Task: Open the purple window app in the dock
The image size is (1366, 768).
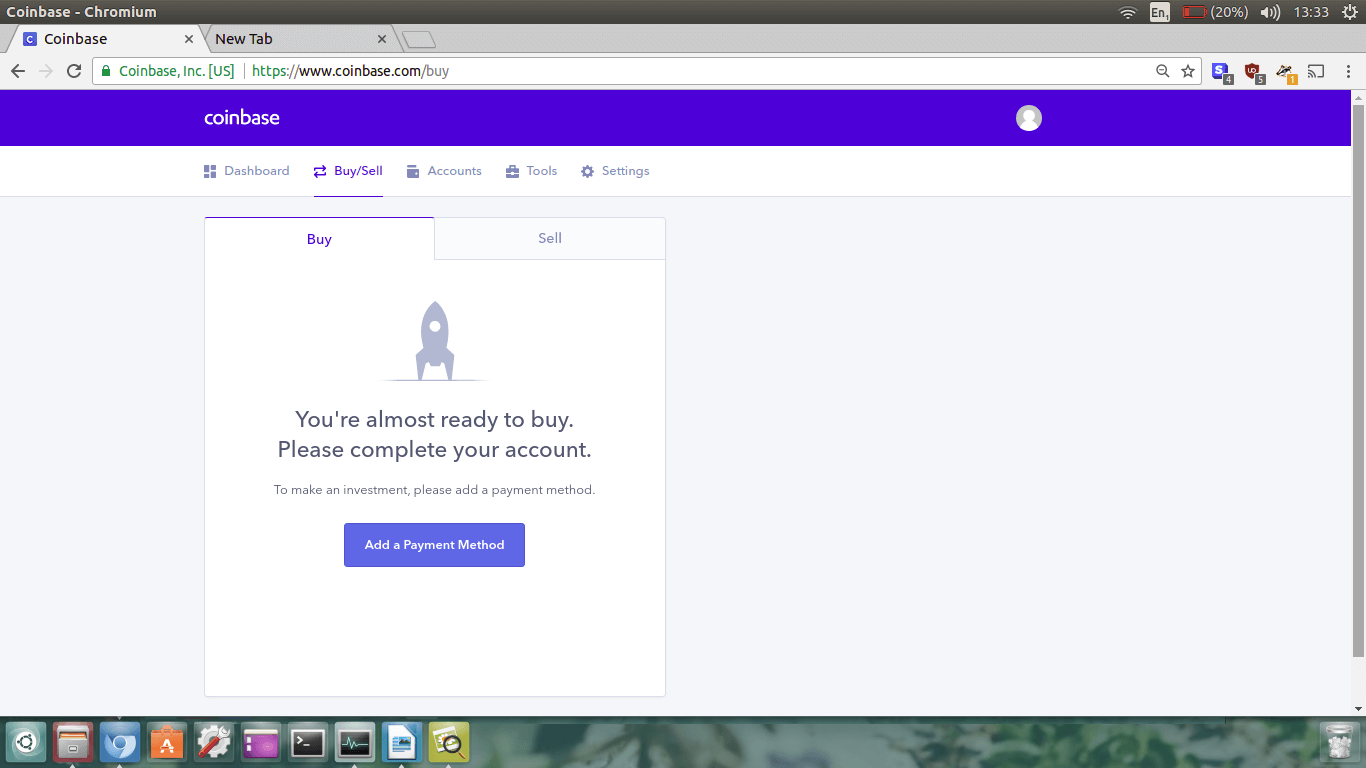Action: point(261,743)
